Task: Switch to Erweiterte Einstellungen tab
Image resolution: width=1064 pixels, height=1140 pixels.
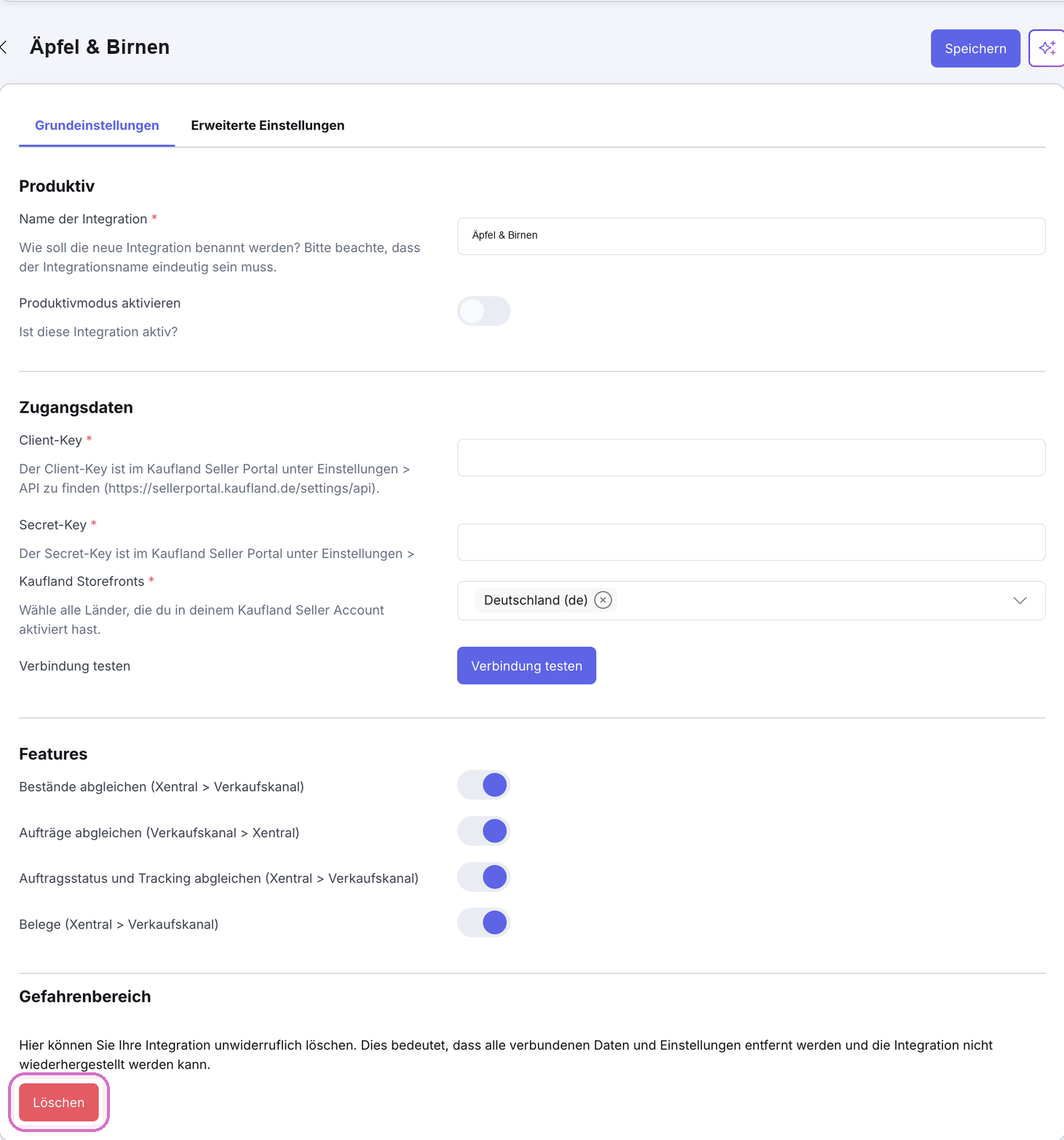Action: pyautogui.click(x=268, y=125)
